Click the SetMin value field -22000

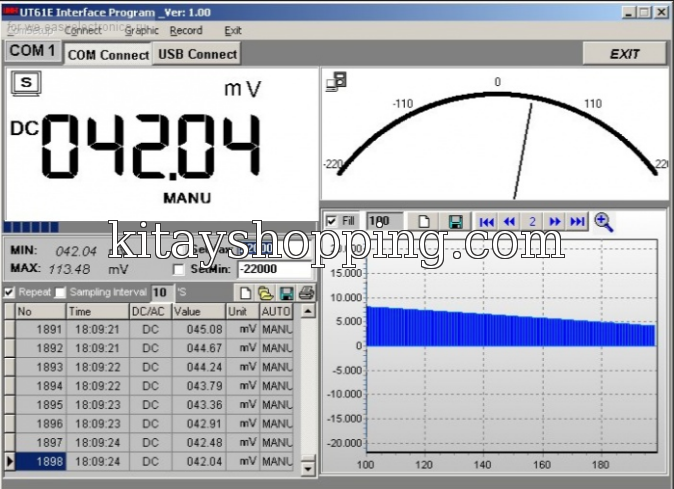pyautogui.click(x=274, y=269)
